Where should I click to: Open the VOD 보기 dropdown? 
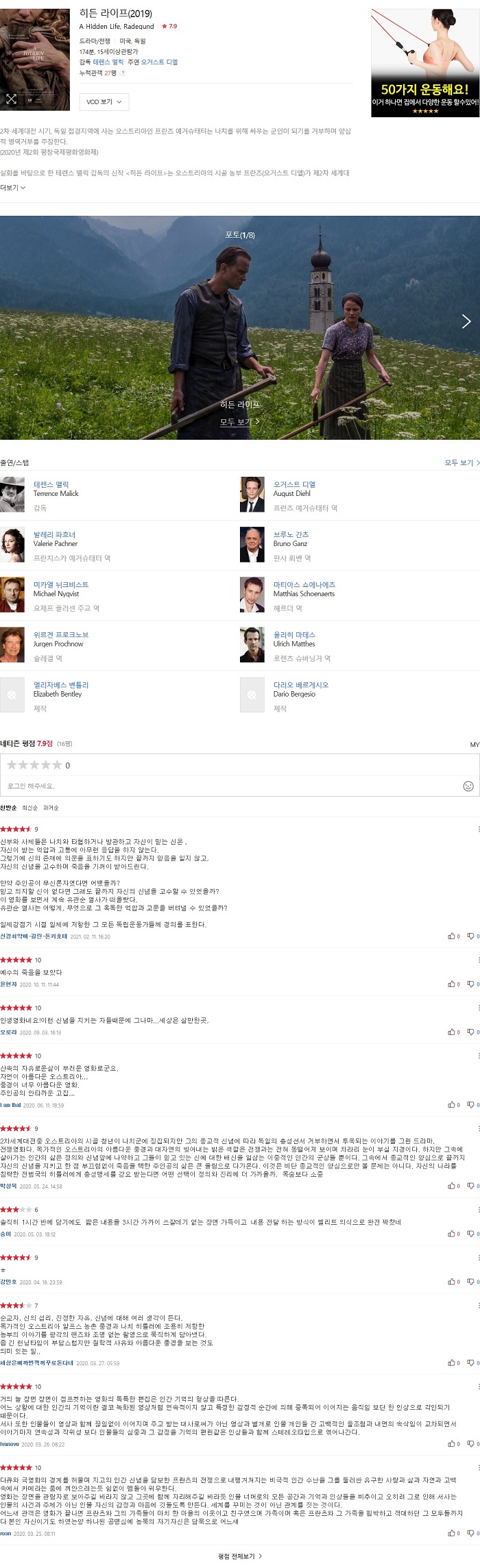click(x=104, y=101)
